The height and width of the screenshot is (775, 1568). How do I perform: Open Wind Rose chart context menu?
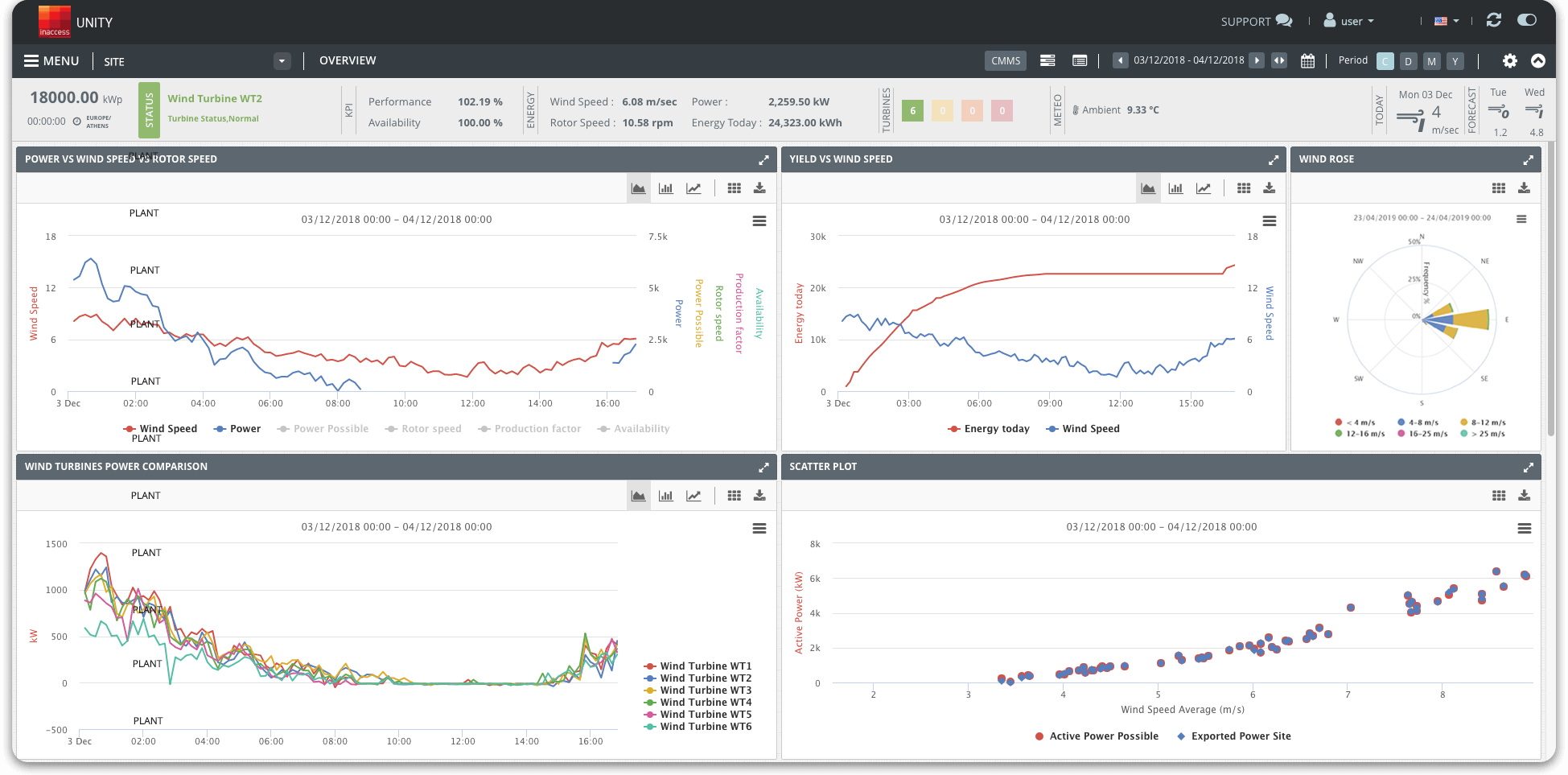pos(1521,219)
